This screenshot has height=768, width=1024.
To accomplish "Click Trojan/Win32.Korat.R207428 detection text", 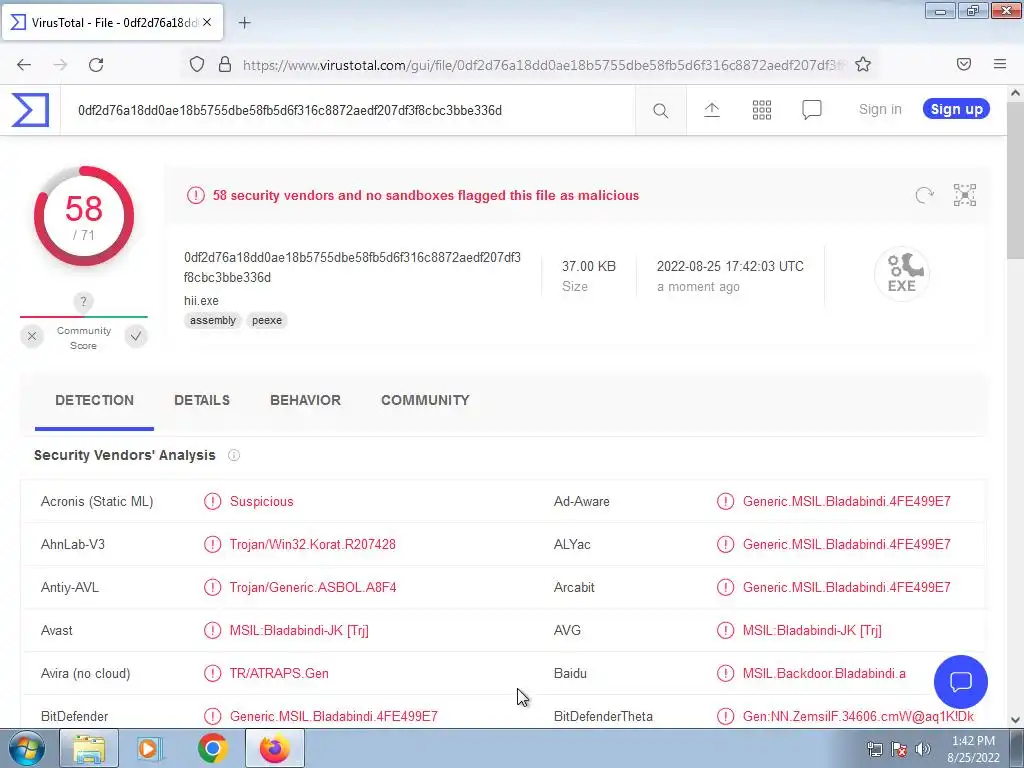I will (312, 545).
